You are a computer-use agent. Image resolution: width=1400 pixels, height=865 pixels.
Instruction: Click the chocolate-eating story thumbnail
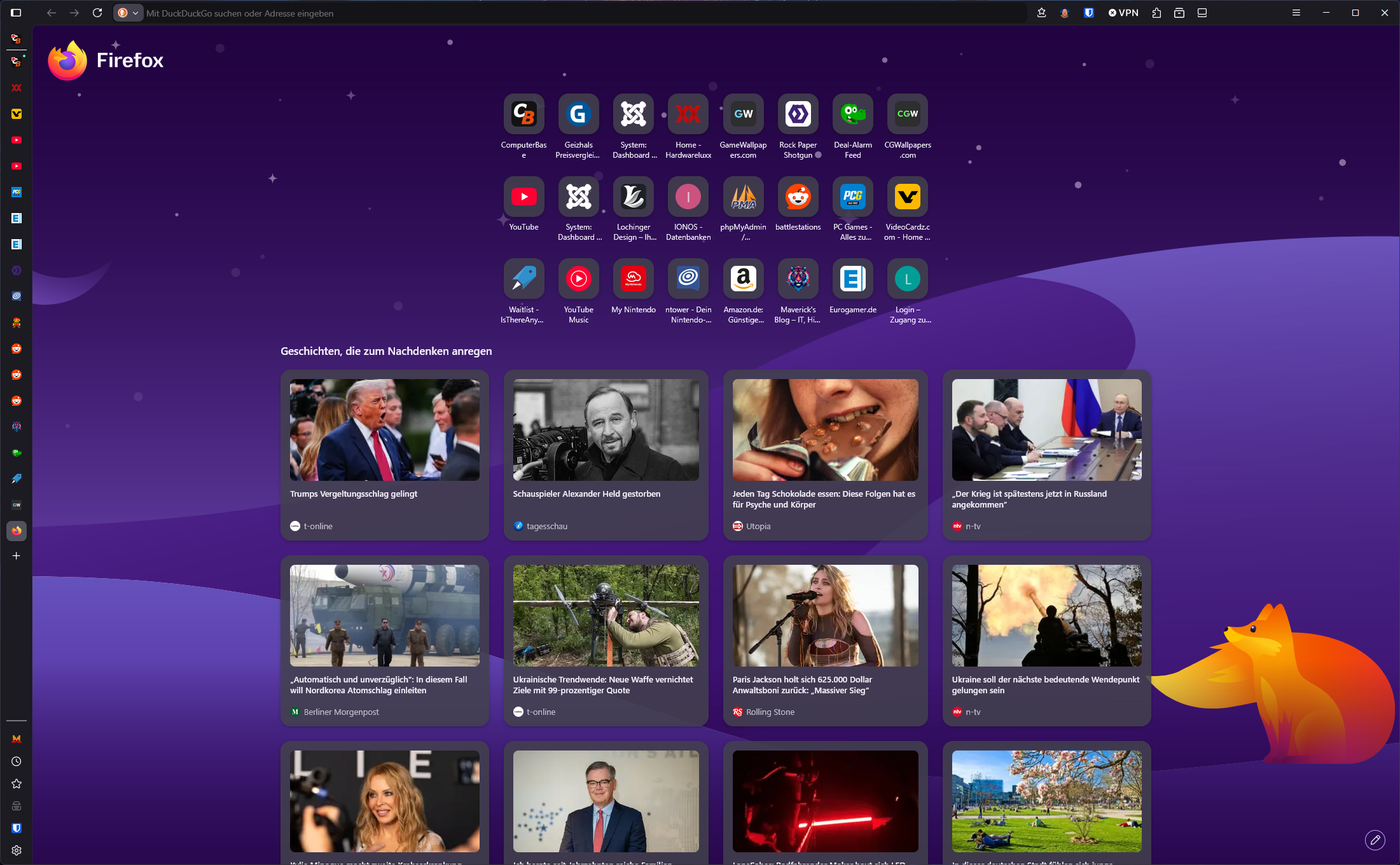tap(825, 430)
